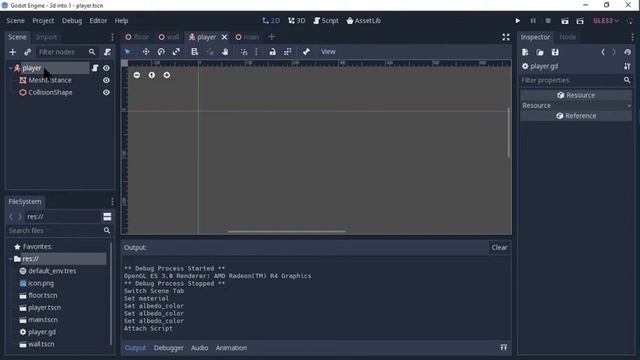Toggle FileSystem split view mode
The height and width of the screenshot is (360, 640).
(x=107, y=217)
